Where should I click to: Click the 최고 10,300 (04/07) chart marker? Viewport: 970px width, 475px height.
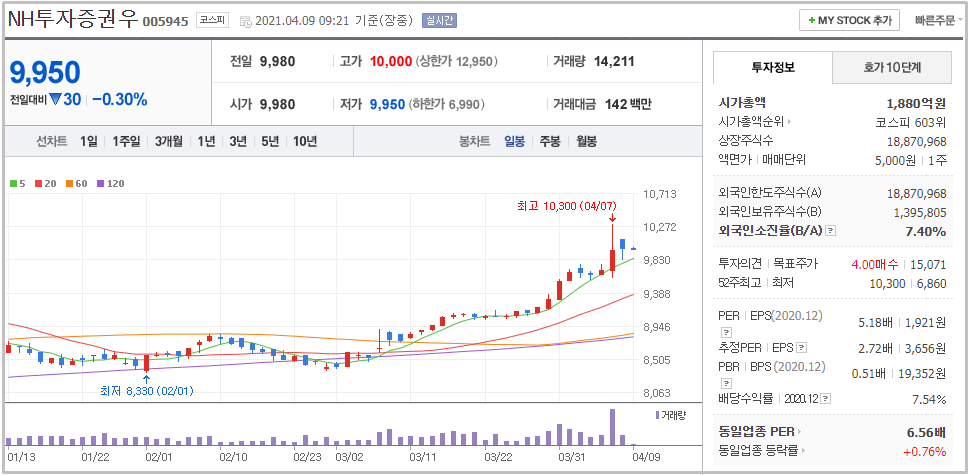tap(567, 206)
